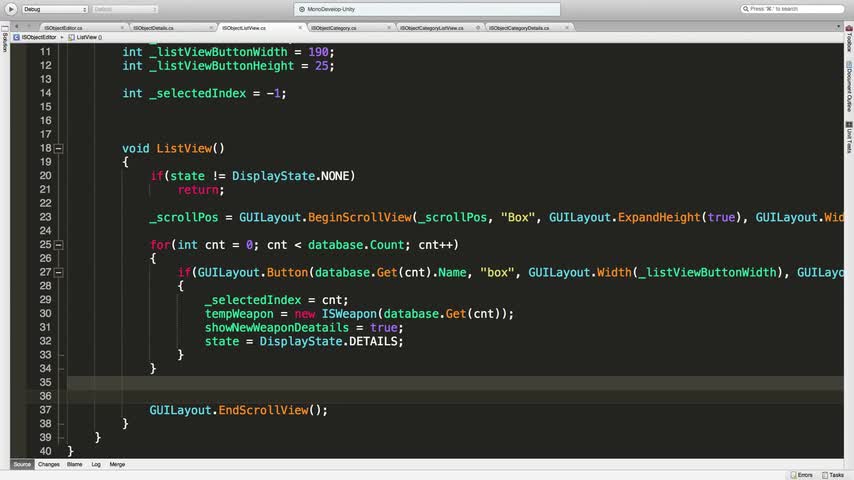Screen dimensions: 854x480
Task: Click 'void ListView()' declaration
Action: (173, 149)
